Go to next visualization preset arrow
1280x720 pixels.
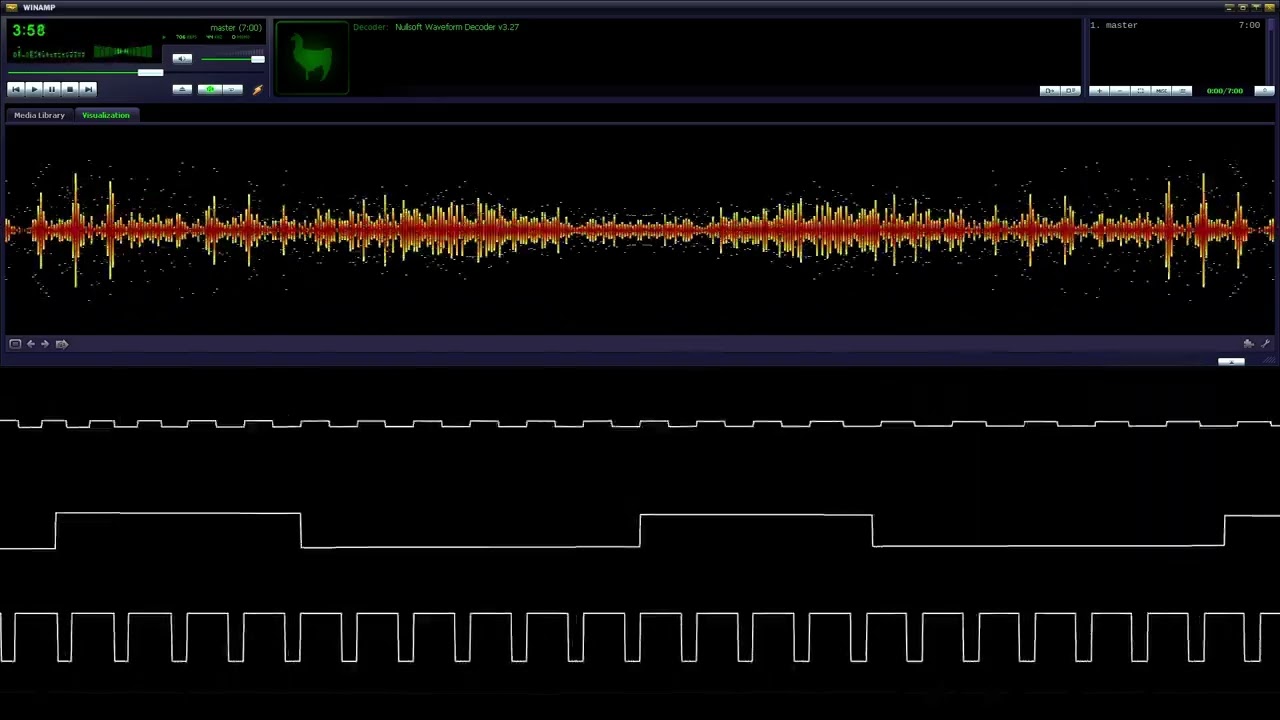(x=45, y=344)
